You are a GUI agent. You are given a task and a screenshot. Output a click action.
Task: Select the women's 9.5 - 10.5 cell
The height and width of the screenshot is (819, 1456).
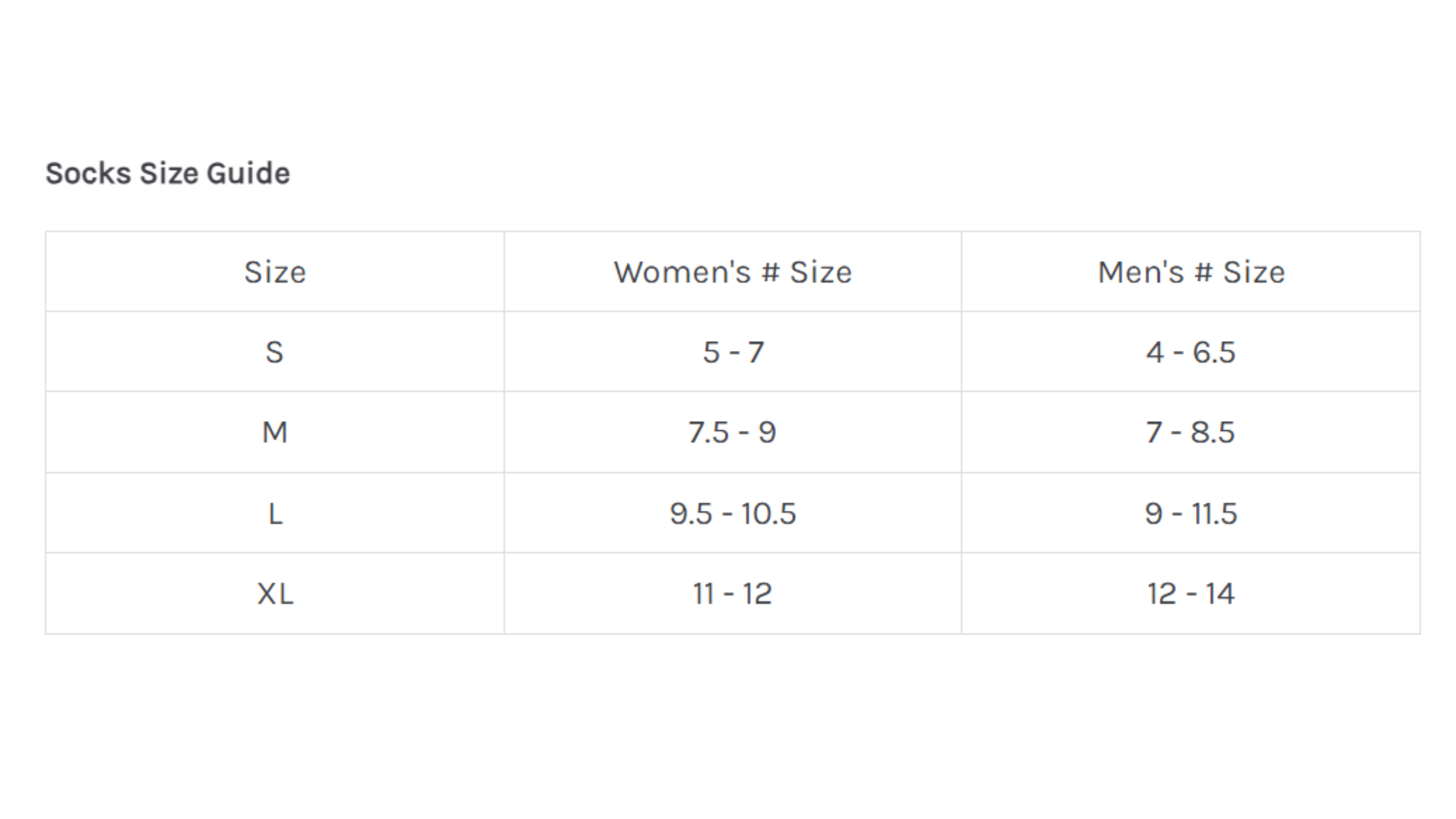[x=733, y=513]
